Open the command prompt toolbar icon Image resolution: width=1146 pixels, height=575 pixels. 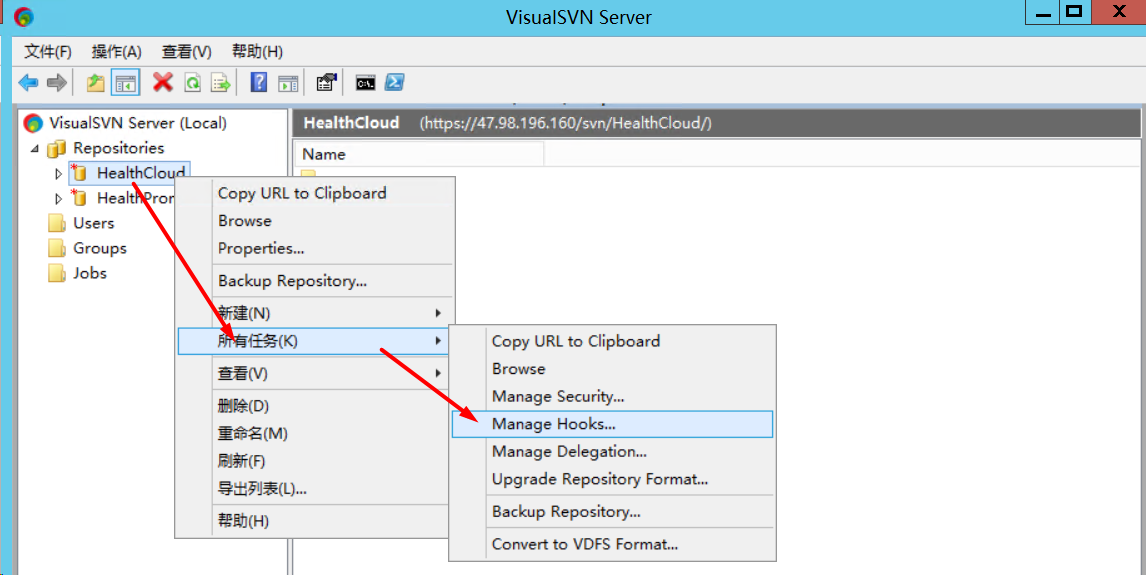(365, 83)
